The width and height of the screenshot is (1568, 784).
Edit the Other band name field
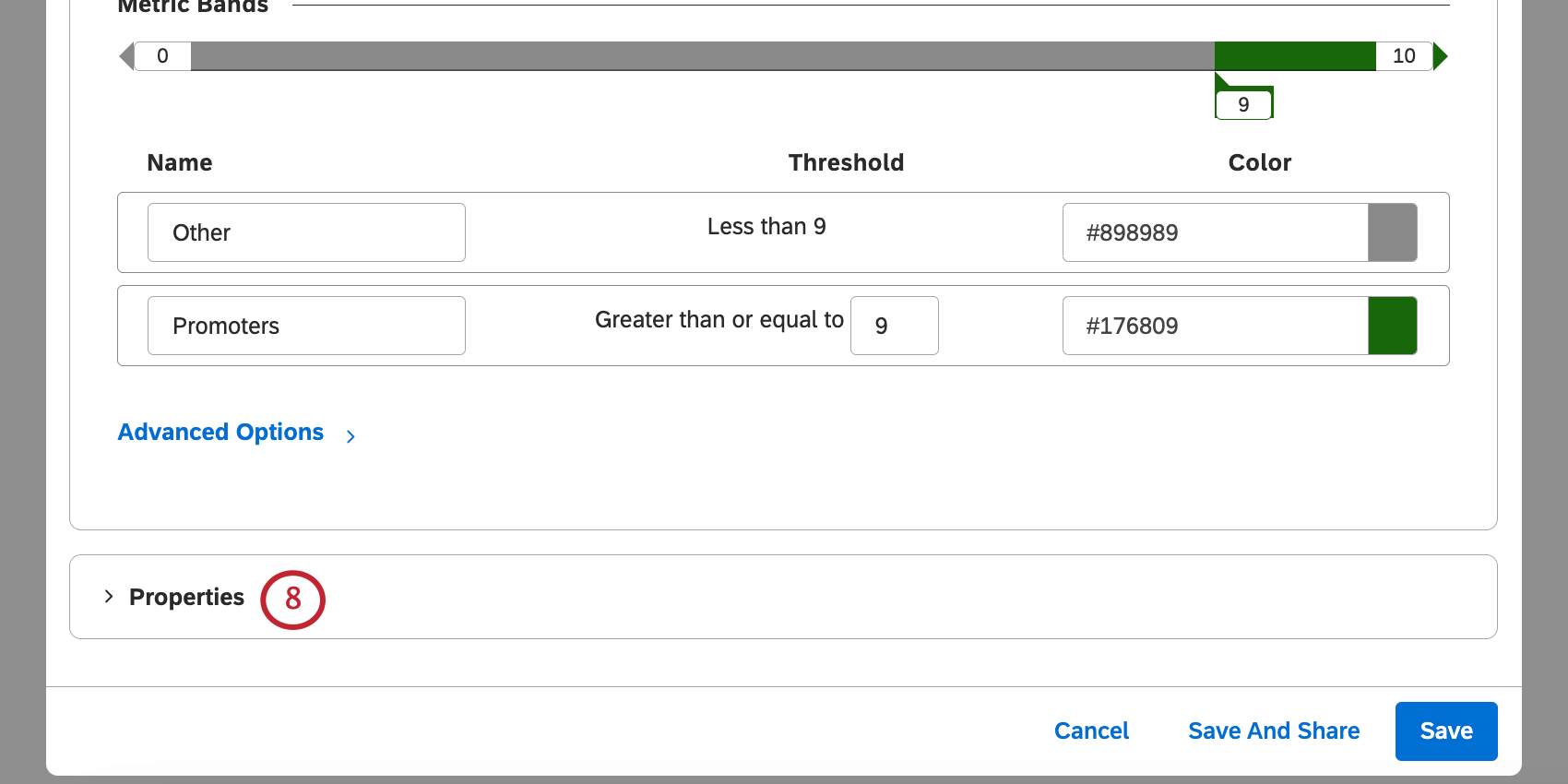pyautogui.click(x=306, y=232)
